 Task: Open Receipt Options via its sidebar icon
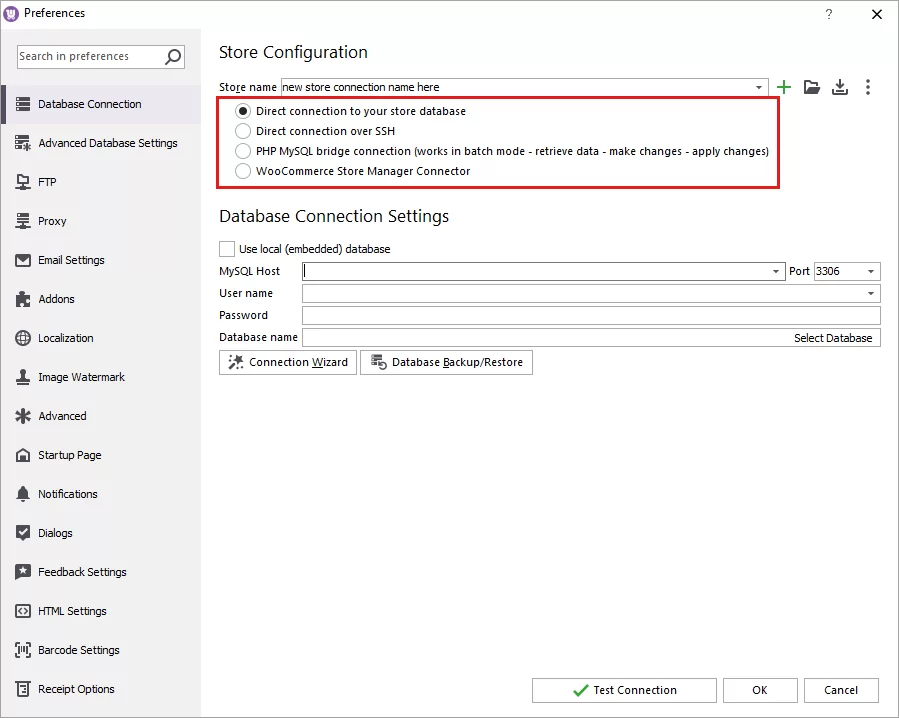(x=22, y=689)
